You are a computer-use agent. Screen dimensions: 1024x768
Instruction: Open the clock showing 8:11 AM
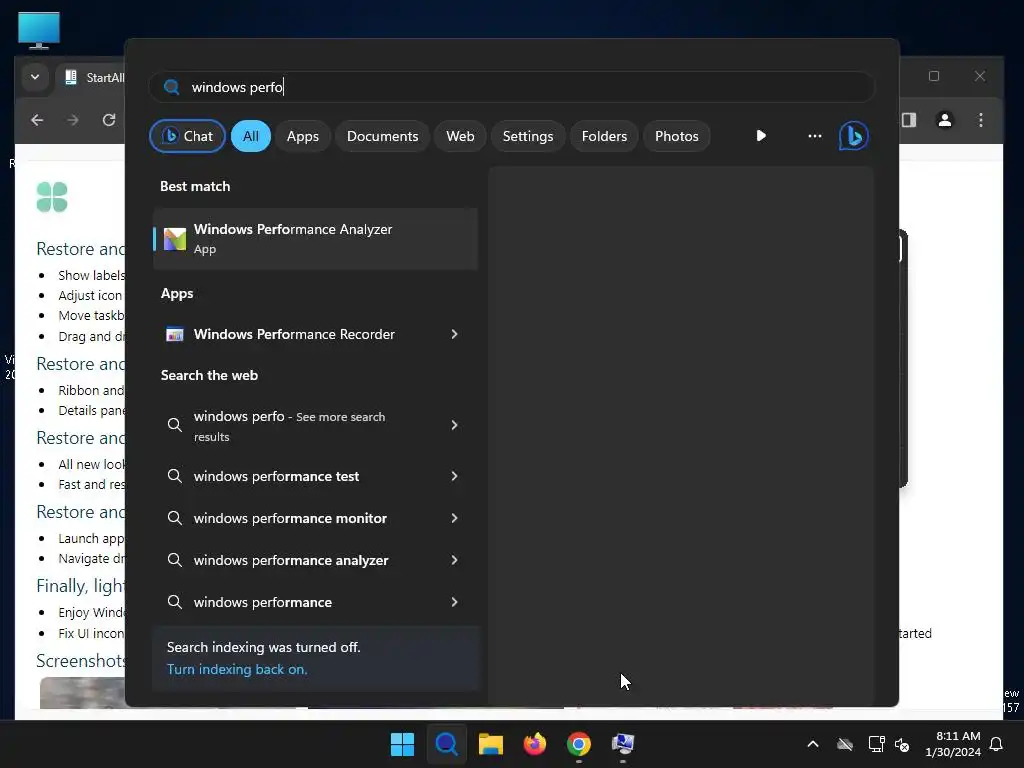(953, 744)
